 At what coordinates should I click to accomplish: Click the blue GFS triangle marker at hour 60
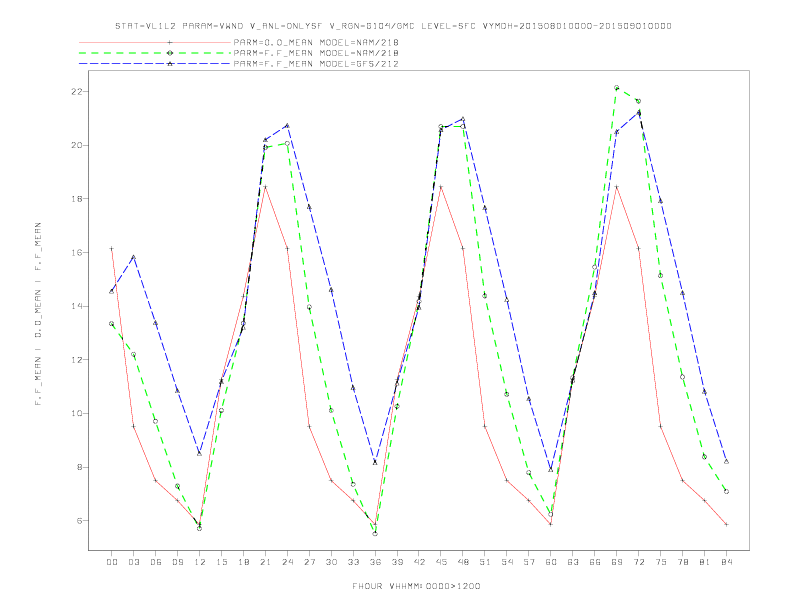[x=551, y=470]
